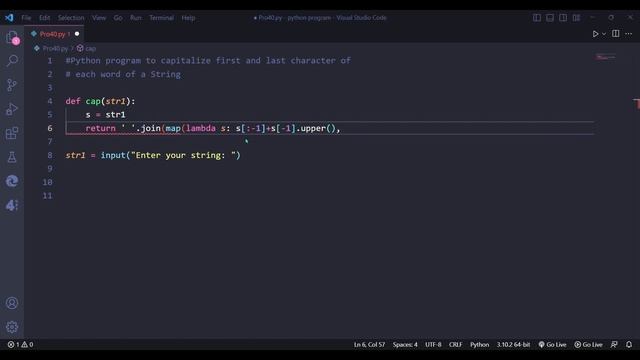640x360 pixels.
Task: Click the 'def cap(str1):' code line
Action: 100,101
